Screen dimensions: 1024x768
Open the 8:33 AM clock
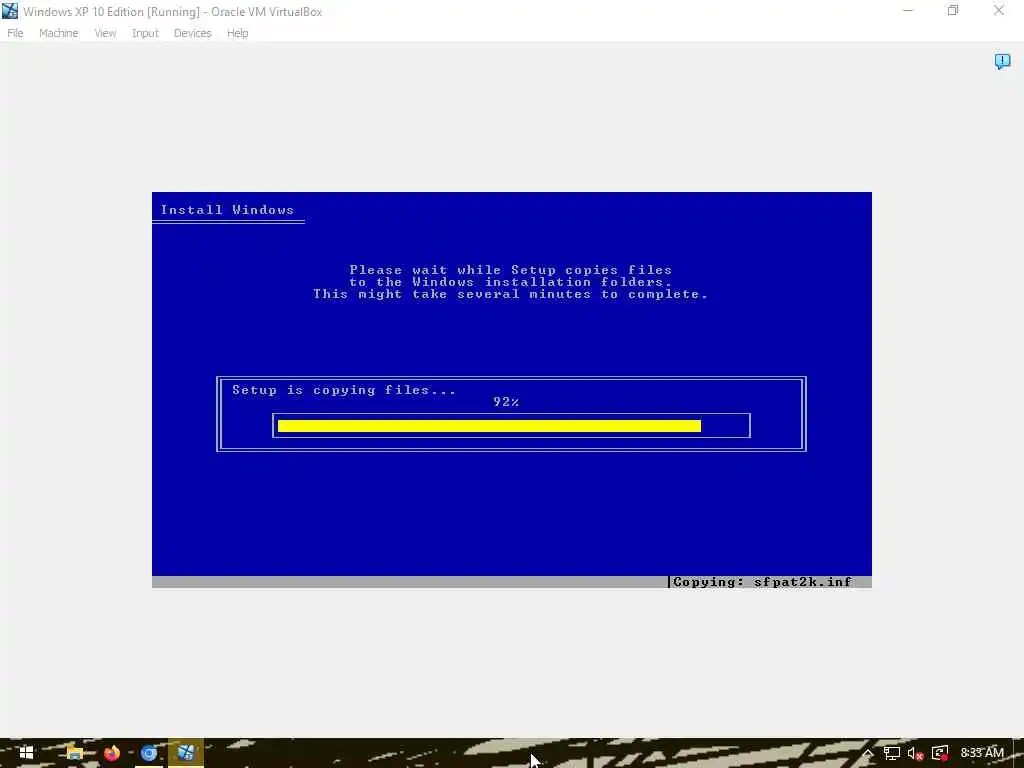pyautogui.click(x=982, y=753)
